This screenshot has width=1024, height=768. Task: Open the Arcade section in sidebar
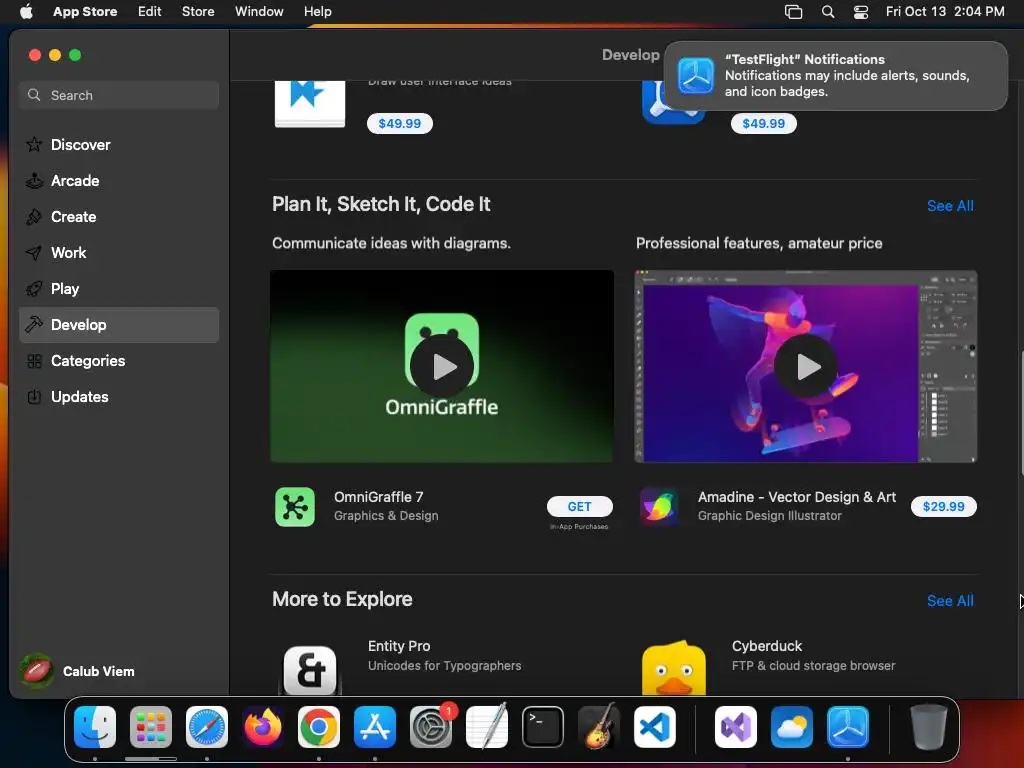[x=119, y=180]
